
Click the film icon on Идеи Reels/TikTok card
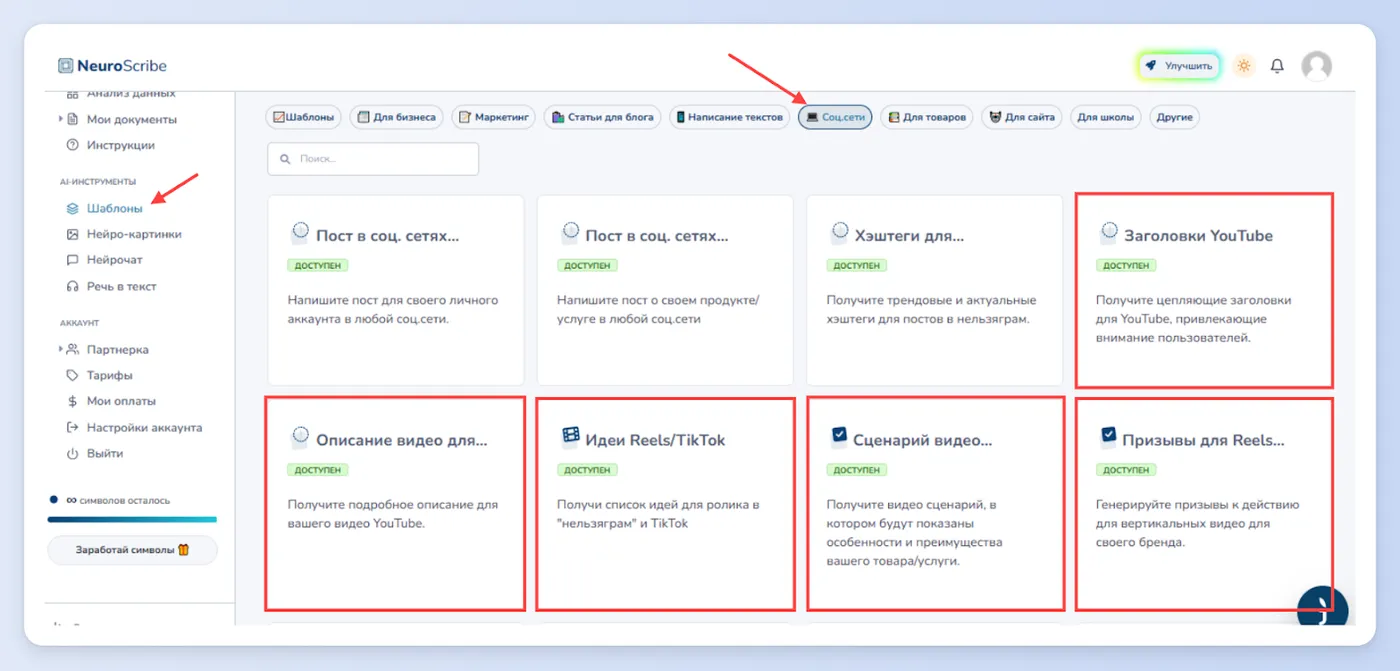pyautogui.click(x=571, y=436)
